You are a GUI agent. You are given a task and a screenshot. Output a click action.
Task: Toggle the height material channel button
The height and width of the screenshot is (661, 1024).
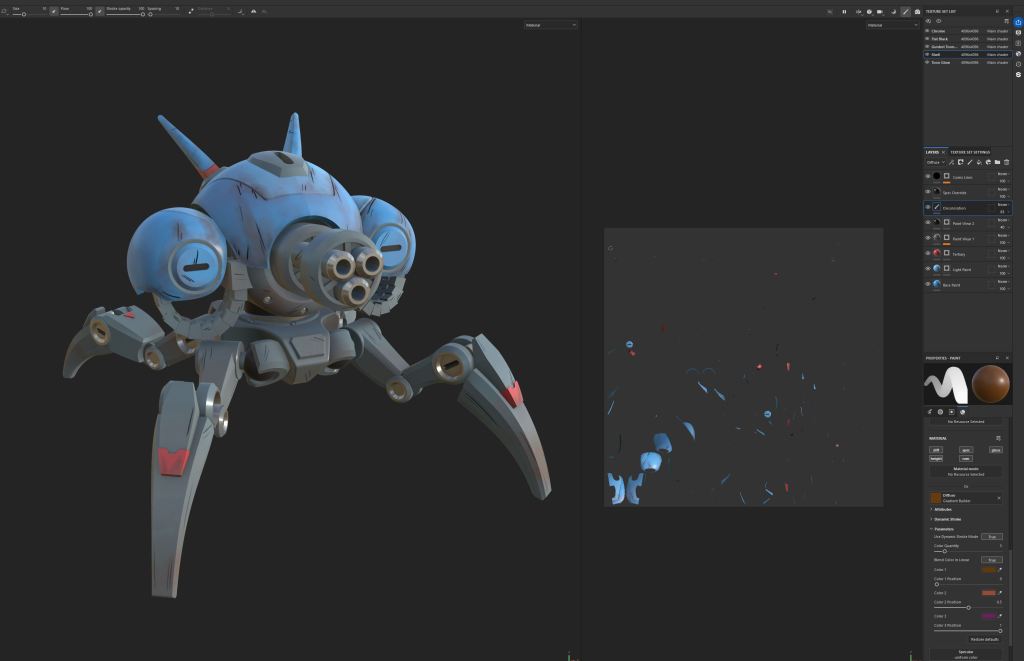pos(936,458)
